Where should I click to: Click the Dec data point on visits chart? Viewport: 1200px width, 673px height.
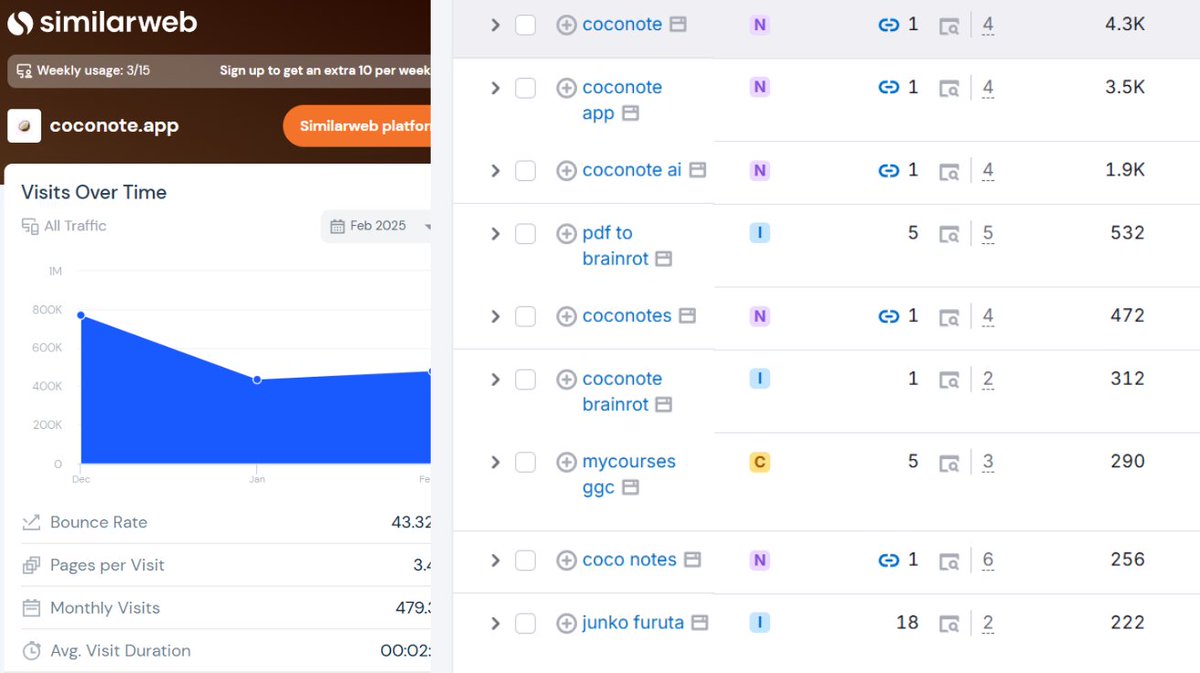pyautogui.click(x=81, y=315)
